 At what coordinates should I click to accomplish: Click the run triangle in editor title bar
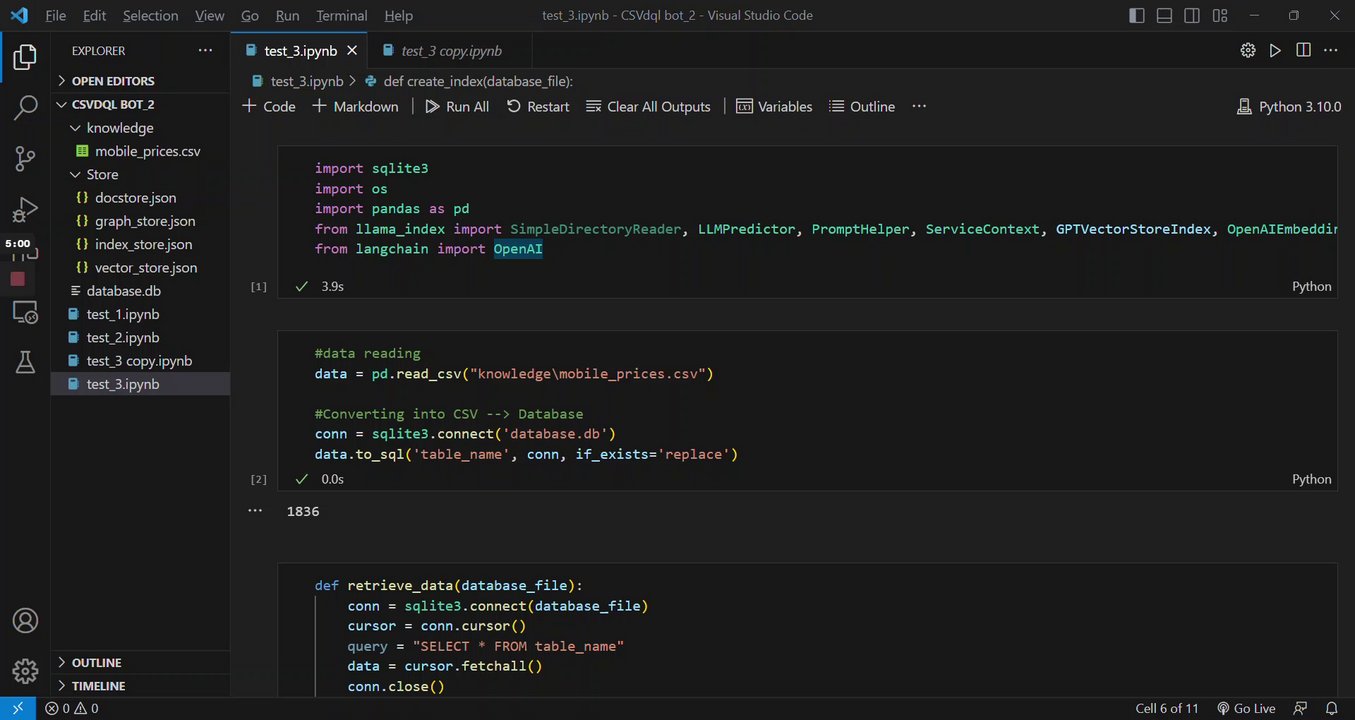click(x=1275, y=50)
